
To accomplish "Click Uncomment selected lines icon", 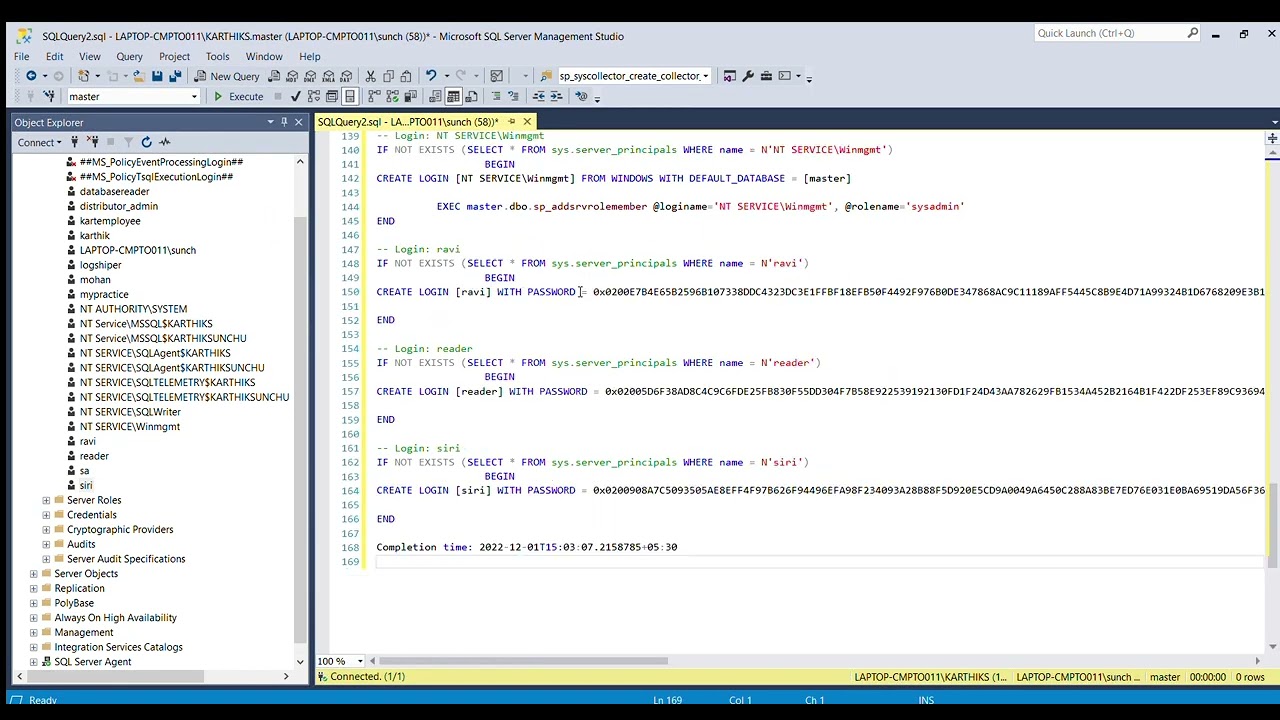I will [x=514, y=97].
